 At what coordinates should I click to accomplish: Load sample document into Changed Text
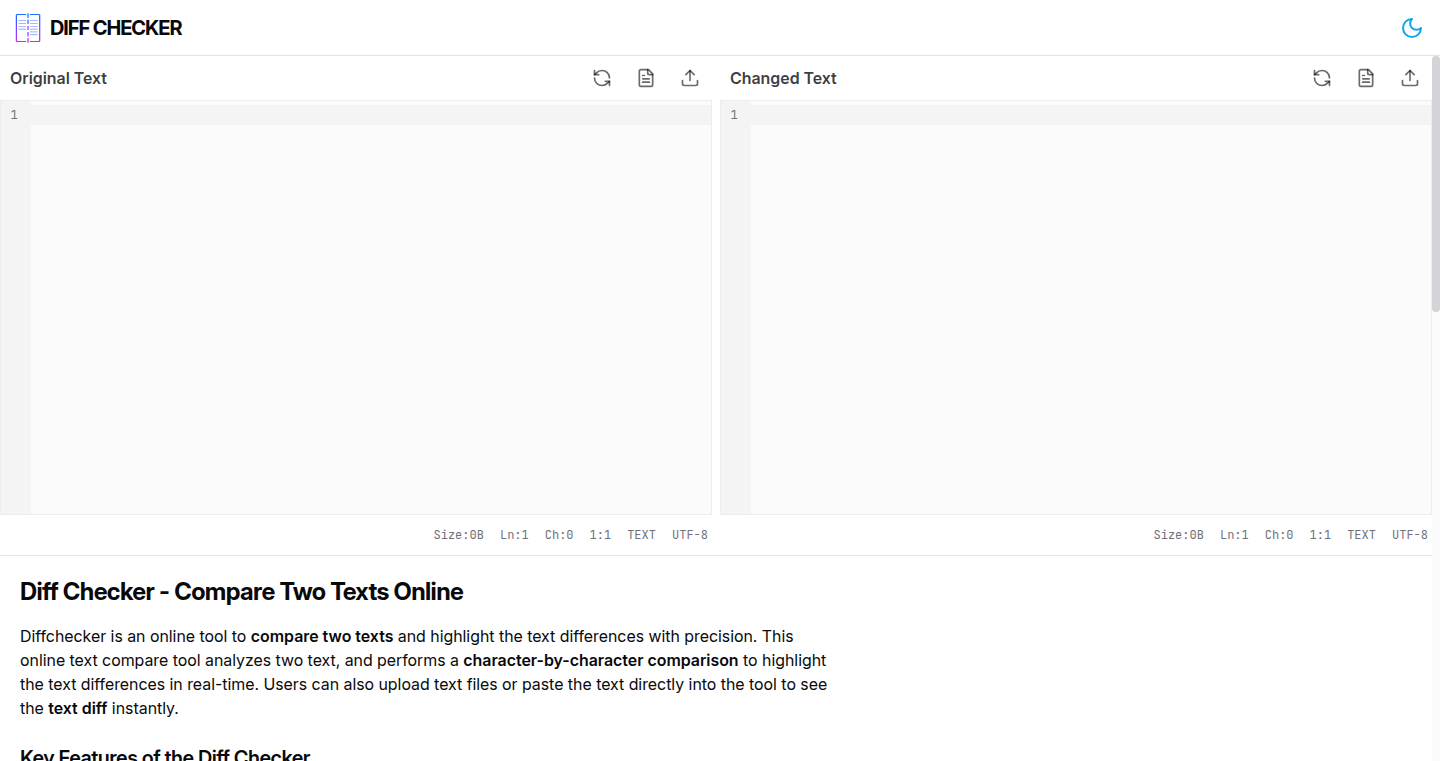(1366, 78)
